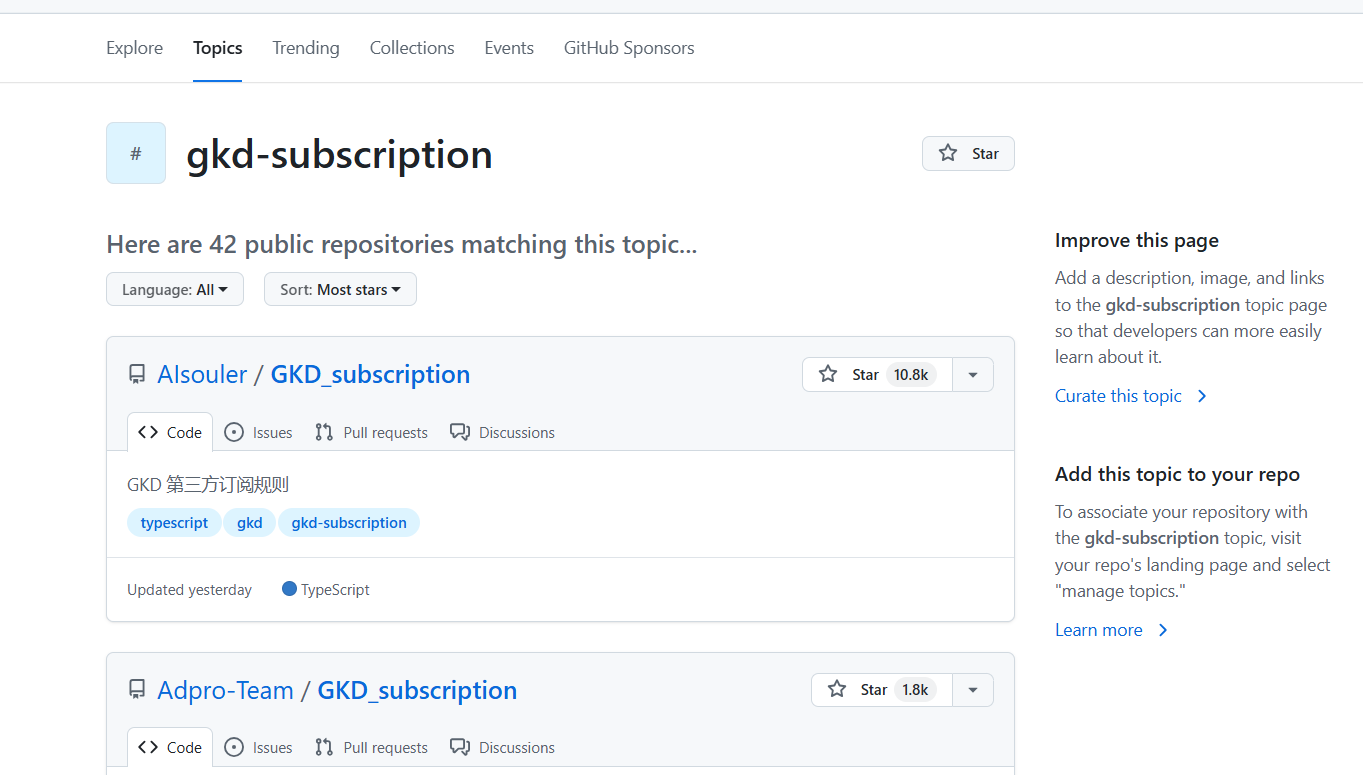
Task: Open Issues for Alsouler GKD_subscription
Action: pos(259,432)
